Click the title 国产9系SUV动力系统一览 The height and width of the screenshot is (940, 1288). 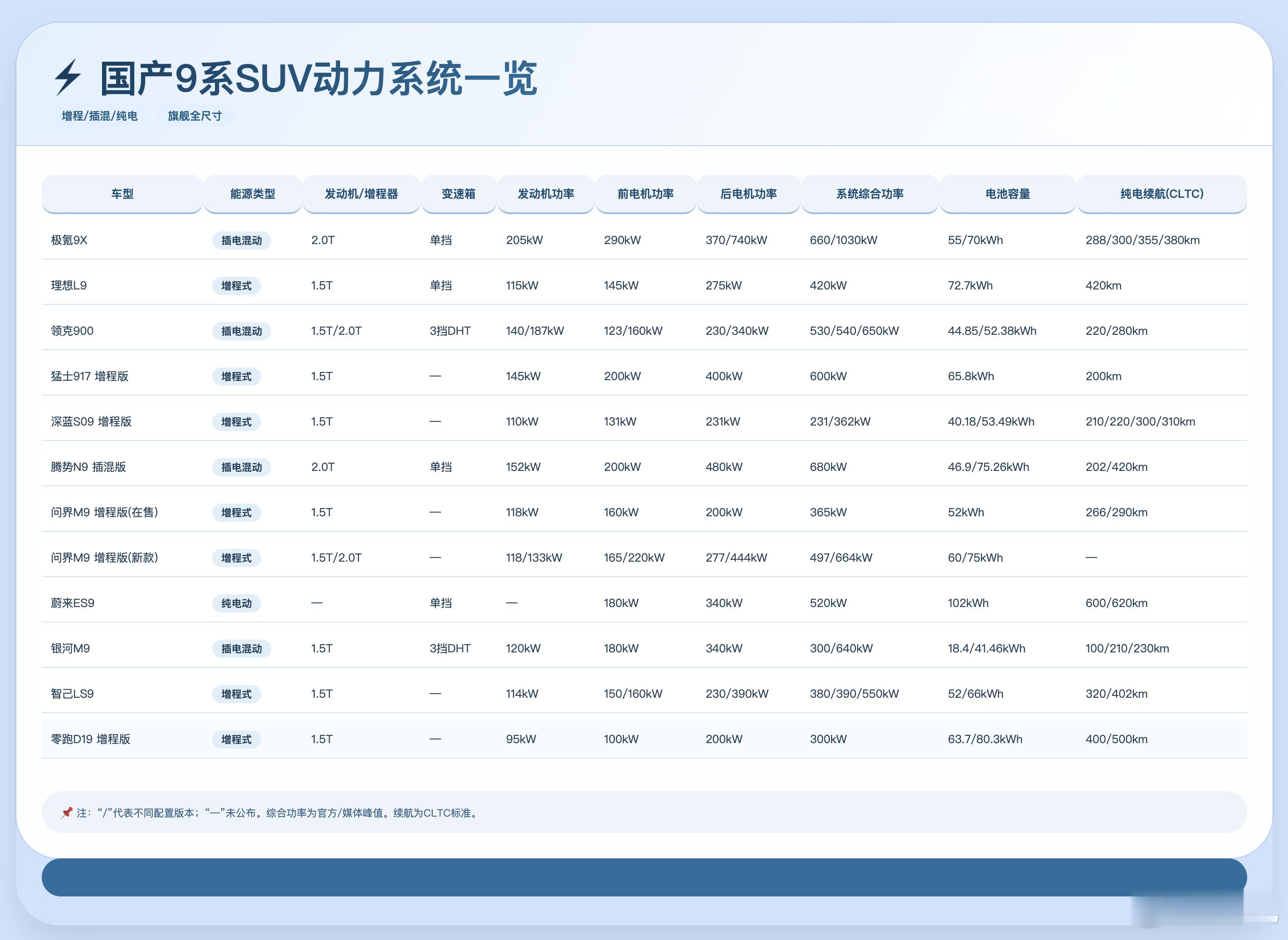pos(318,78)
